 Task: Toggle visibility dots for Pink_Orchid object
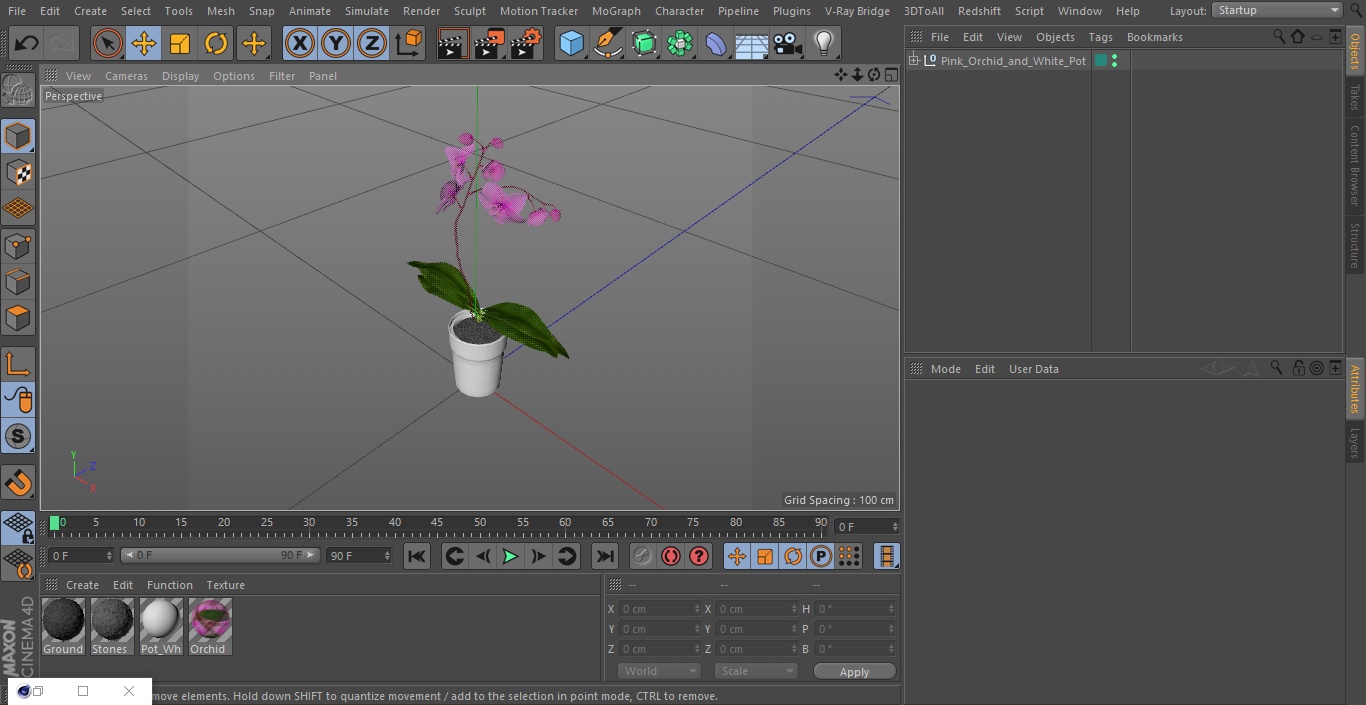point(1115,61)
